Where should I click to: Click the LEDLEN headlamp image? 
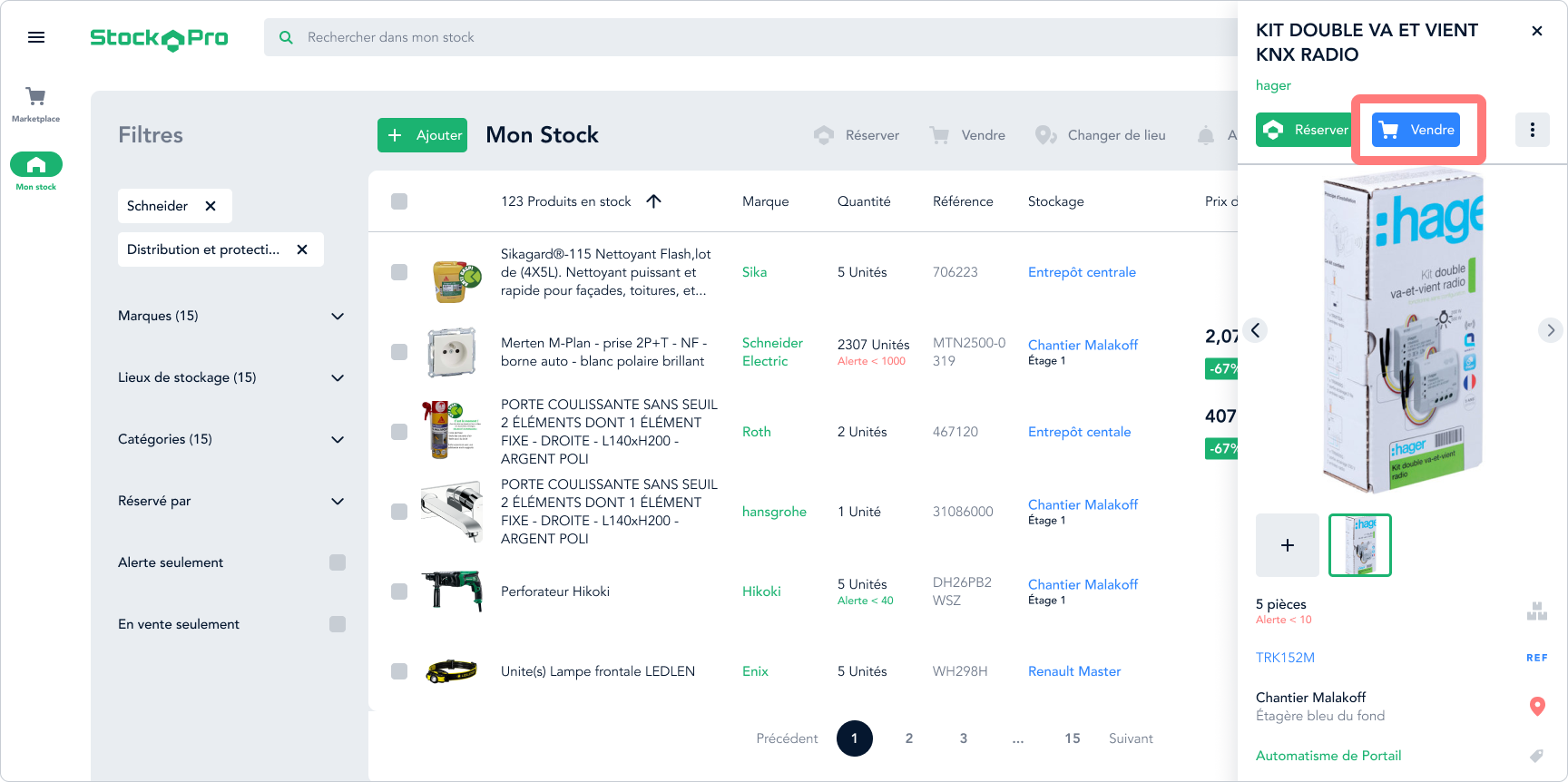tap(452, 671)
